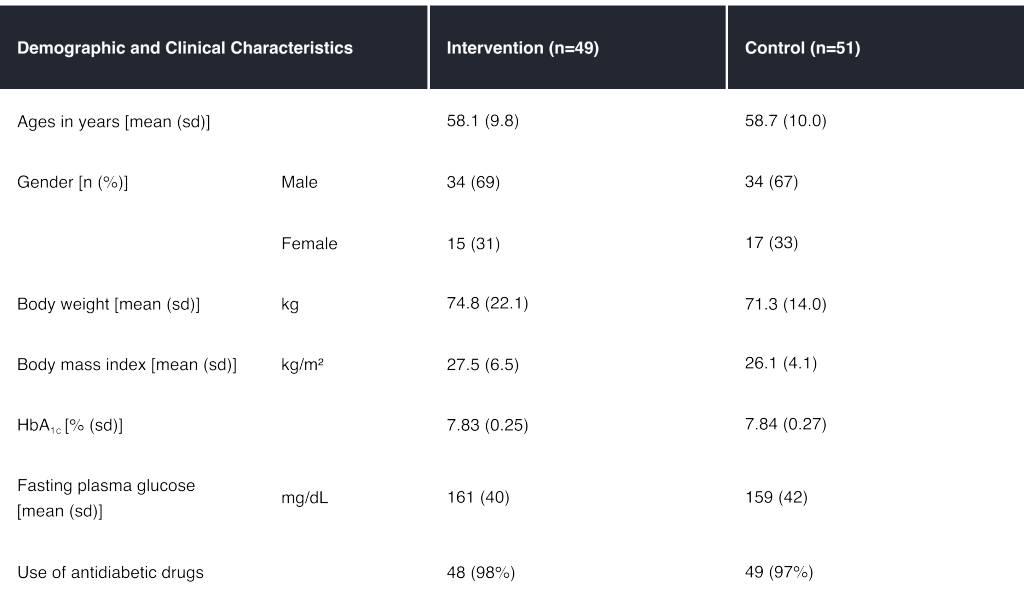Click the Body weight row label
The height and width of the screenshot is (612, 1024).
(108, 305)
